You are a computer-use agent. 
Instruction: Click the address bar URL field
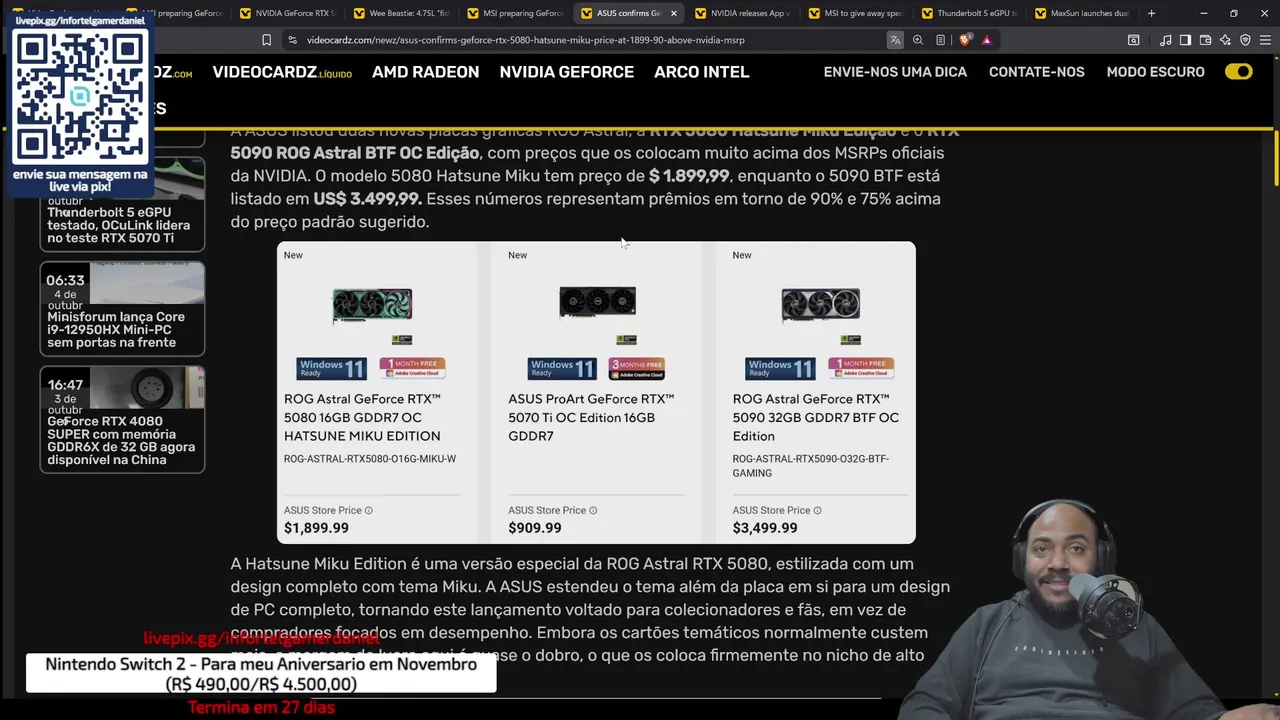590,40
